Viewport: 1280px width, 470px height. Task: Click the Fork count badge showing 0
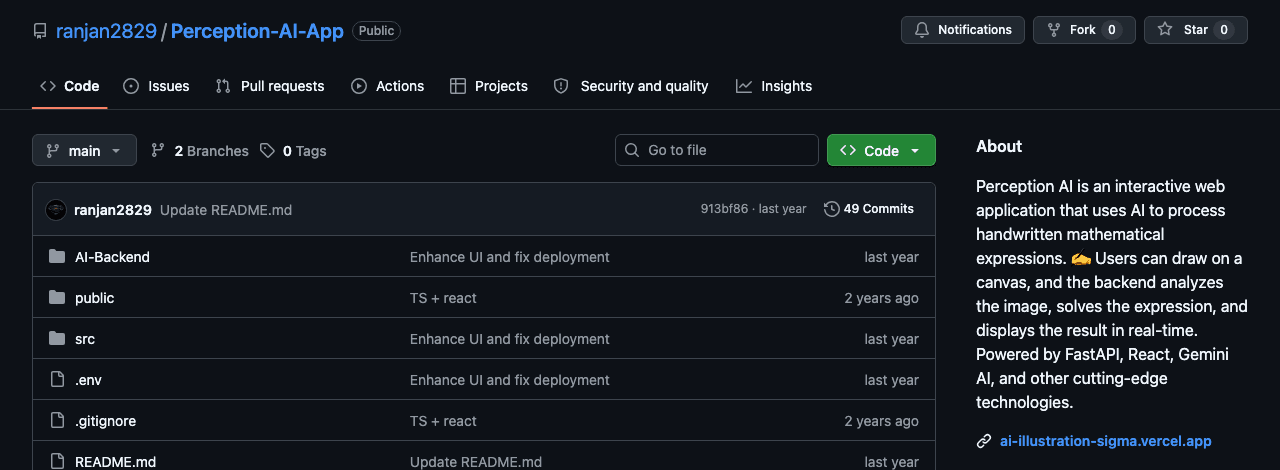(x=1112, y=30)
